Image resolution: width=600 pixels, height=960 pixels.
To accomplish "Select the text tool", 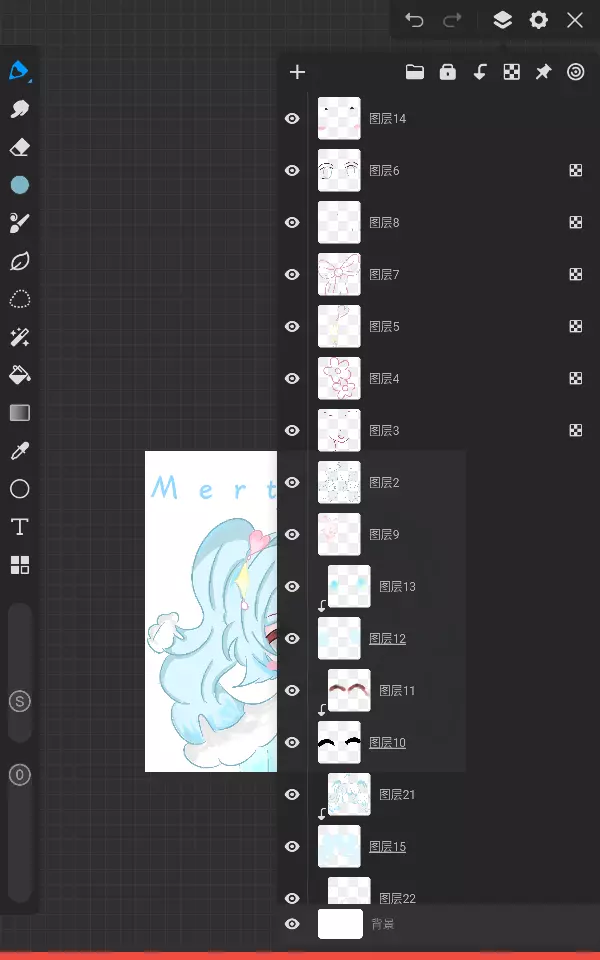I will click(20, 527).
